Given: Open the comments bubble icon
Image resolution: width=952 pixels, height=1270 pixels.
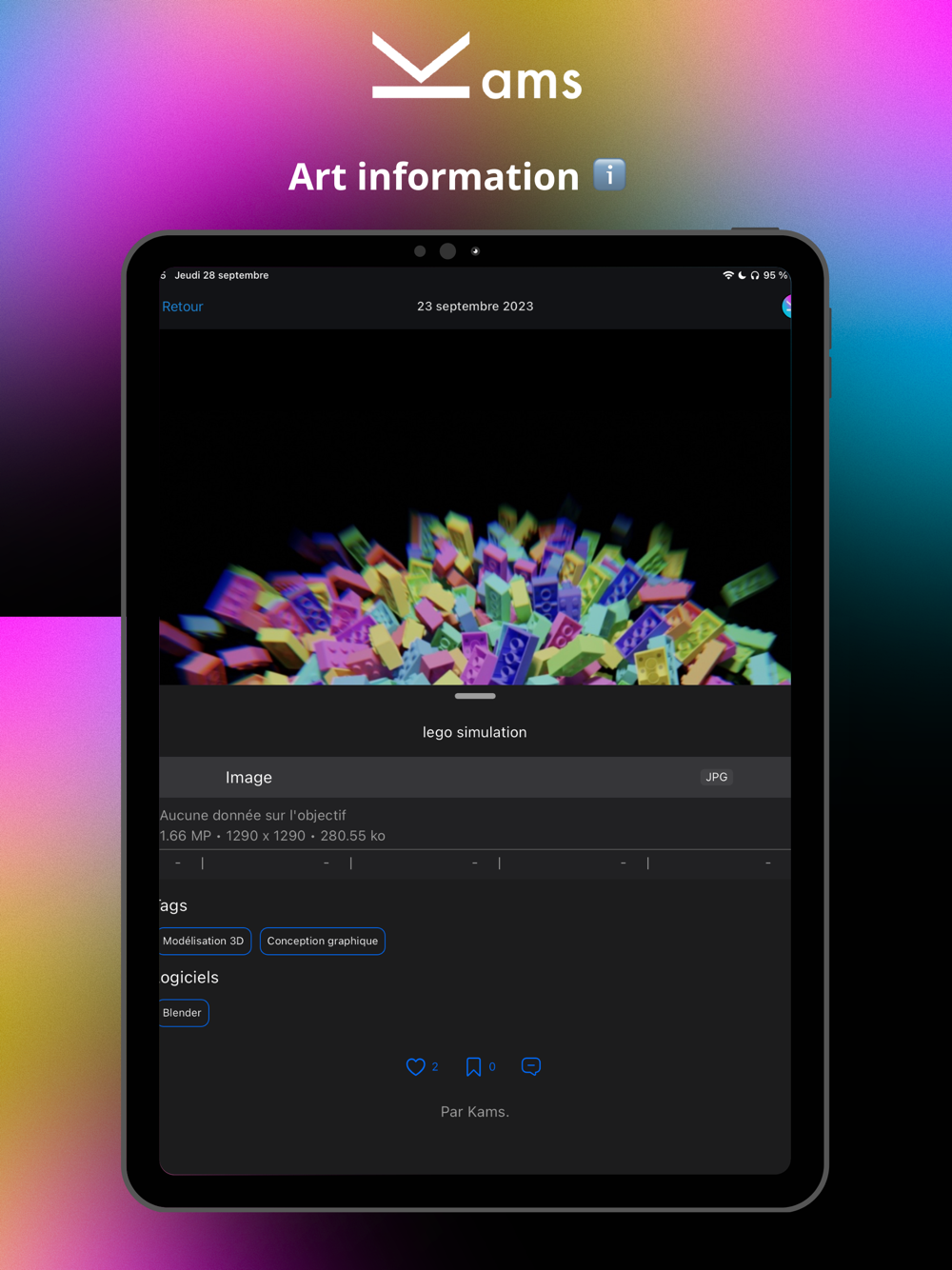Looking at the screenshot, I should [531, 1066].
